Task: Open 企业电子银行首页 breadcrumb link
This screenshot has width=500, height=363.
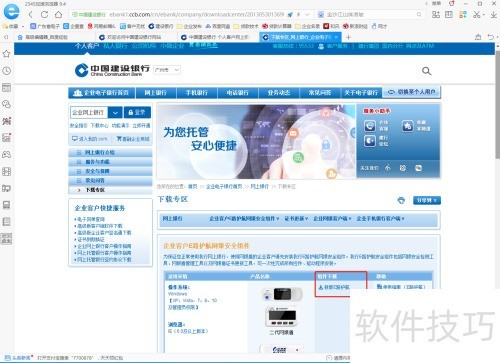Action: point(224,187)
